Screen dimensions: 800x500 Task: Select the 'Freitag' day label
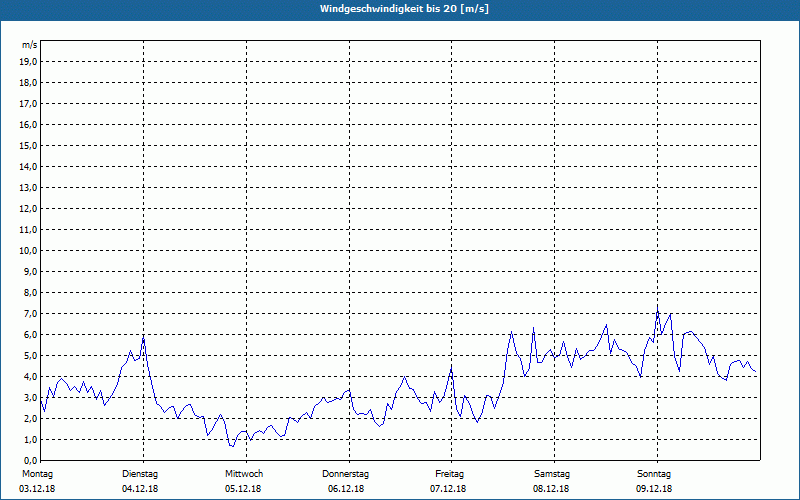tap(449, 474)
